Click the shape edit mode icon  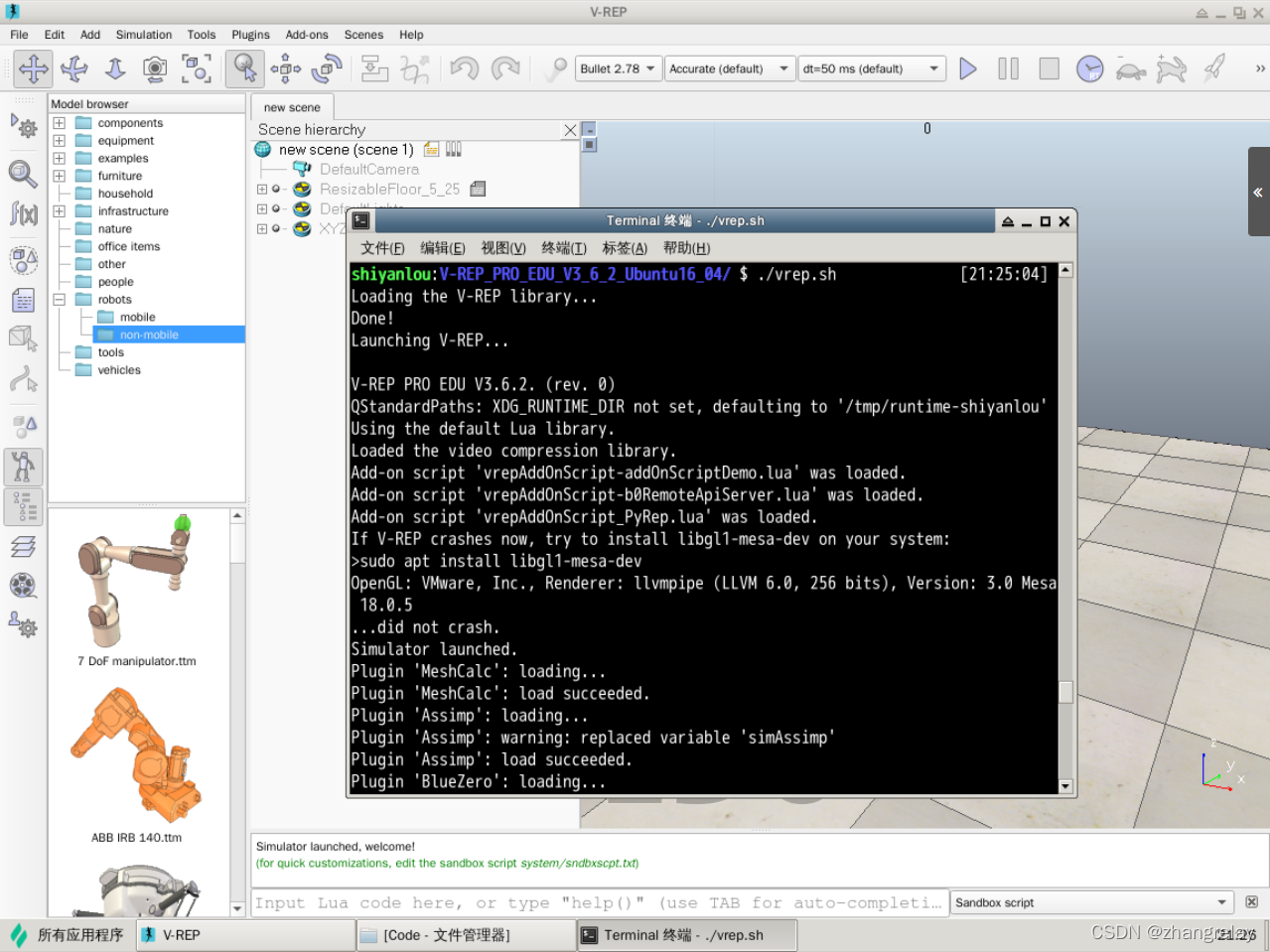tap(24, 338)
